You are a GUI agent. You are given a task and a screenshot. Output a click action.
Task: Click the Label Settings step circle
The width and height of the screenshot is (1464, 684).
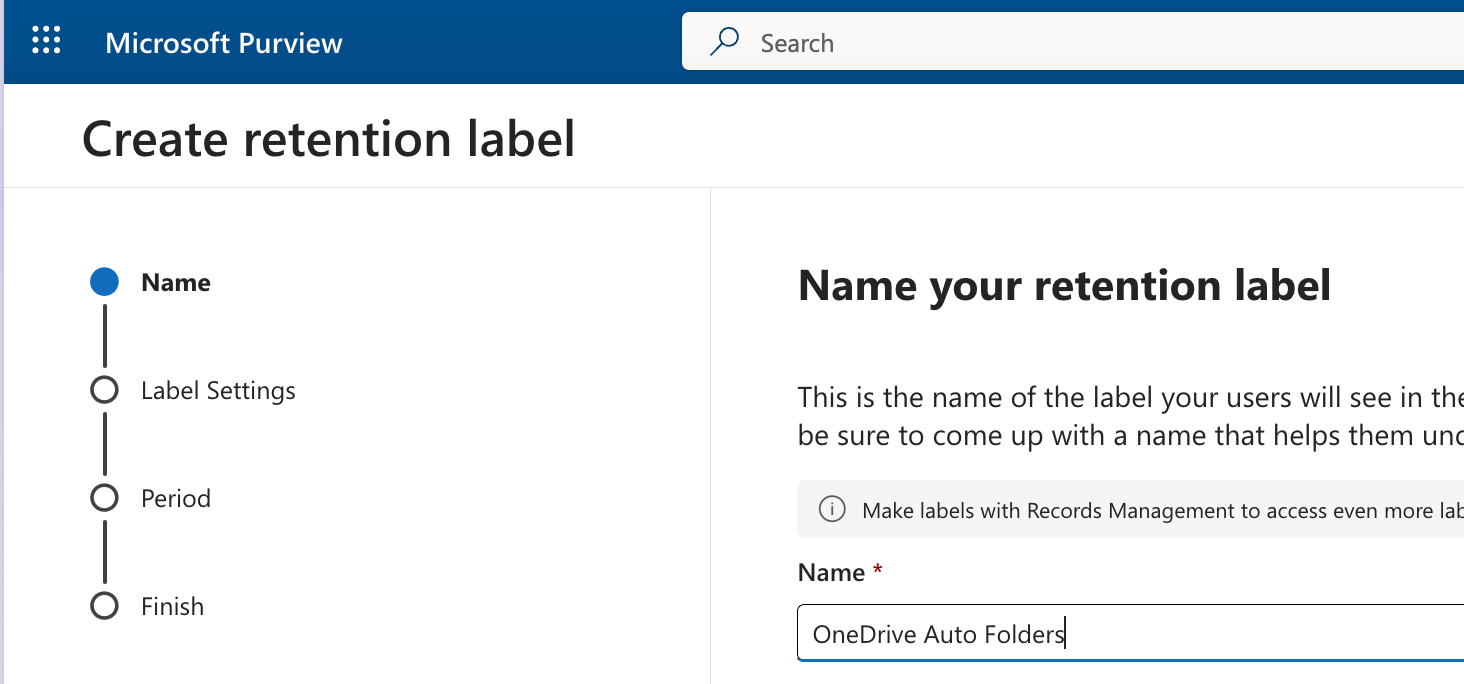[x=104, y=389]
